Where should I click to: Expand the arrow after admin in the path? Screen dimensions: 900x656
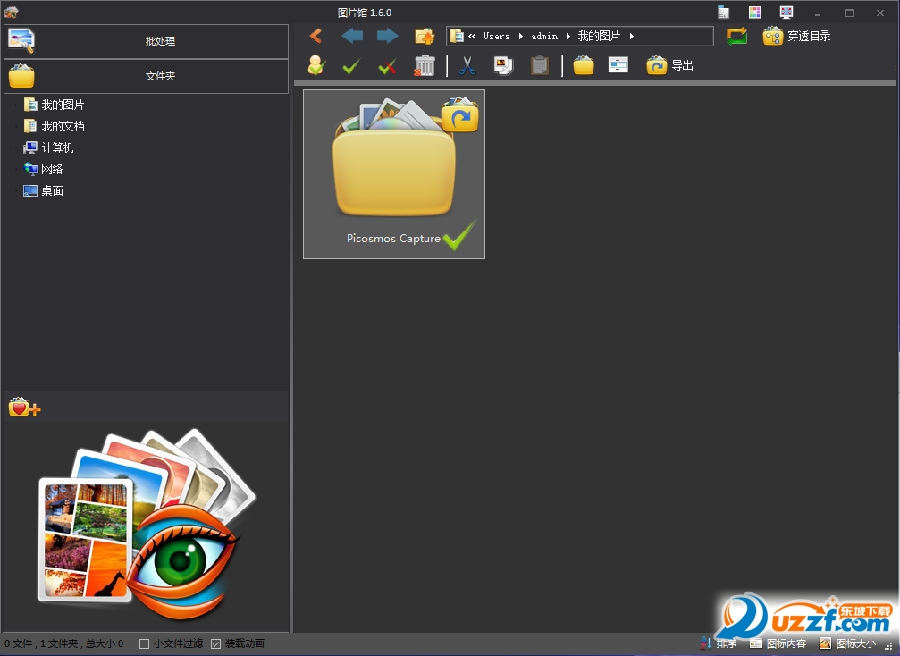(568, 36)
